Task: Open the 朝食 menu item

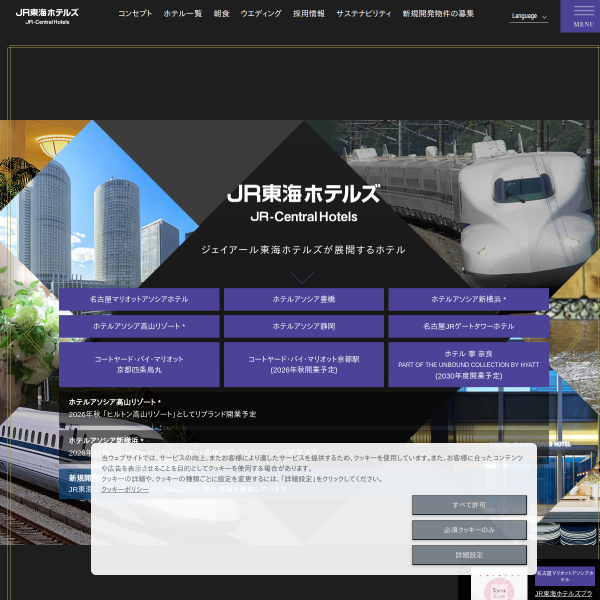Action: coord(221,14)
